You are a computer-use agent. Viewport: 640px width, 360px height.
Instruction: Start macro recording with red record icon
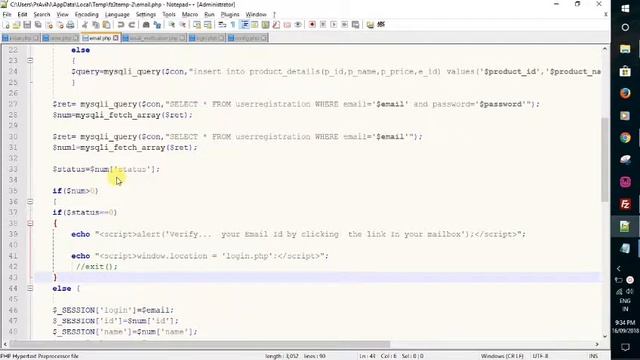pos(312,25)
